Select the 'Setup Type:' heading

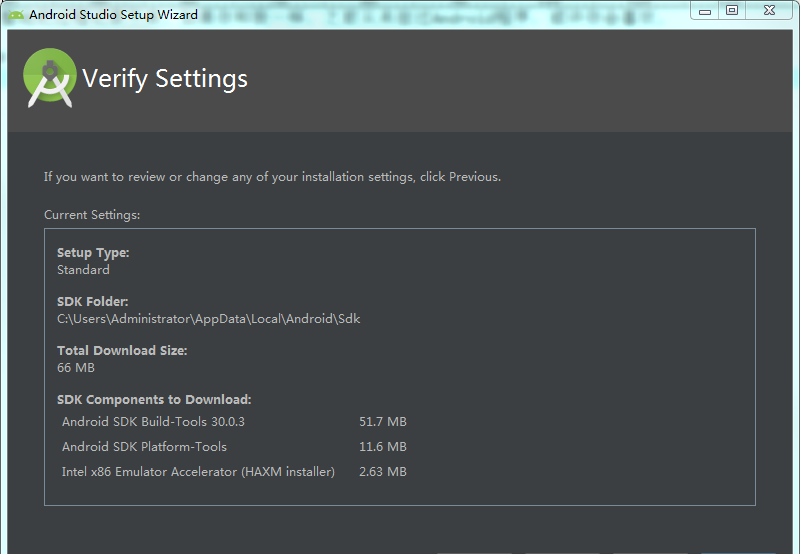click(x=93, y=253)
